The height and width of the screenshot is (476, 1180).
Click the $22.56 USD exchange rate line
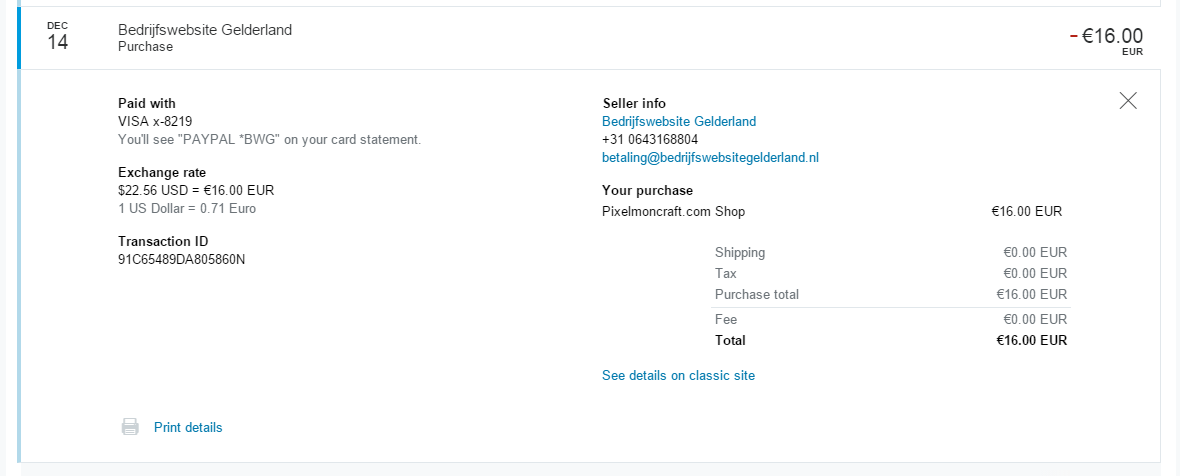coord(196,190)
